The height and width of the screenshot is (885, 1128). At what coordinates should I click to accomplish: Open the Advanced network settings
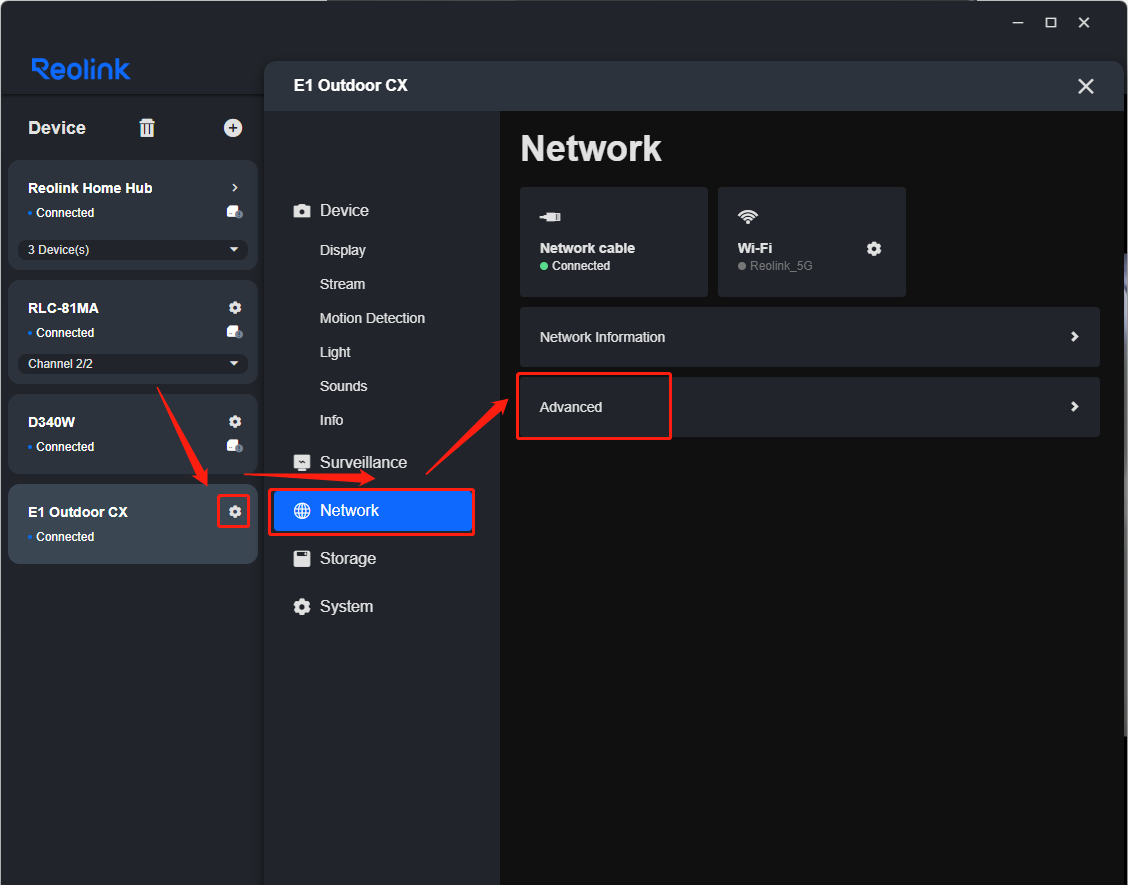coord(809,407)
